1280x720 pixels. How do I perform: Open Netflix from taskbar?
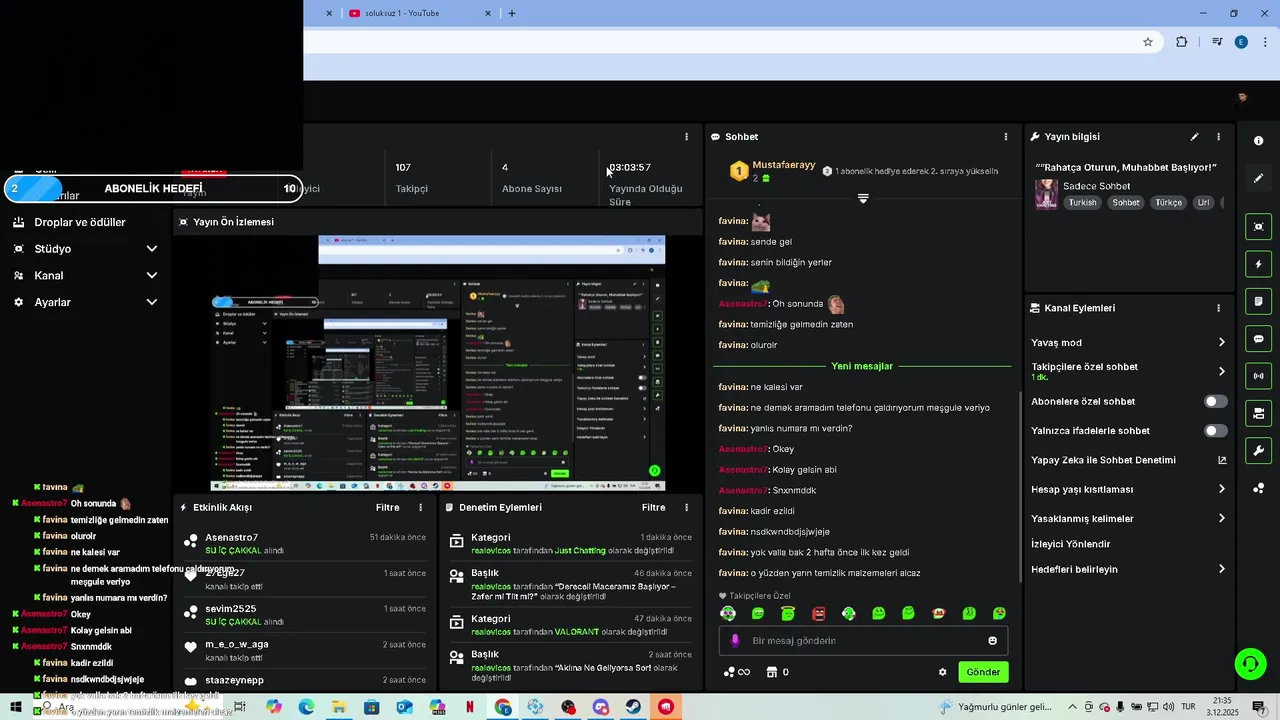470,707
